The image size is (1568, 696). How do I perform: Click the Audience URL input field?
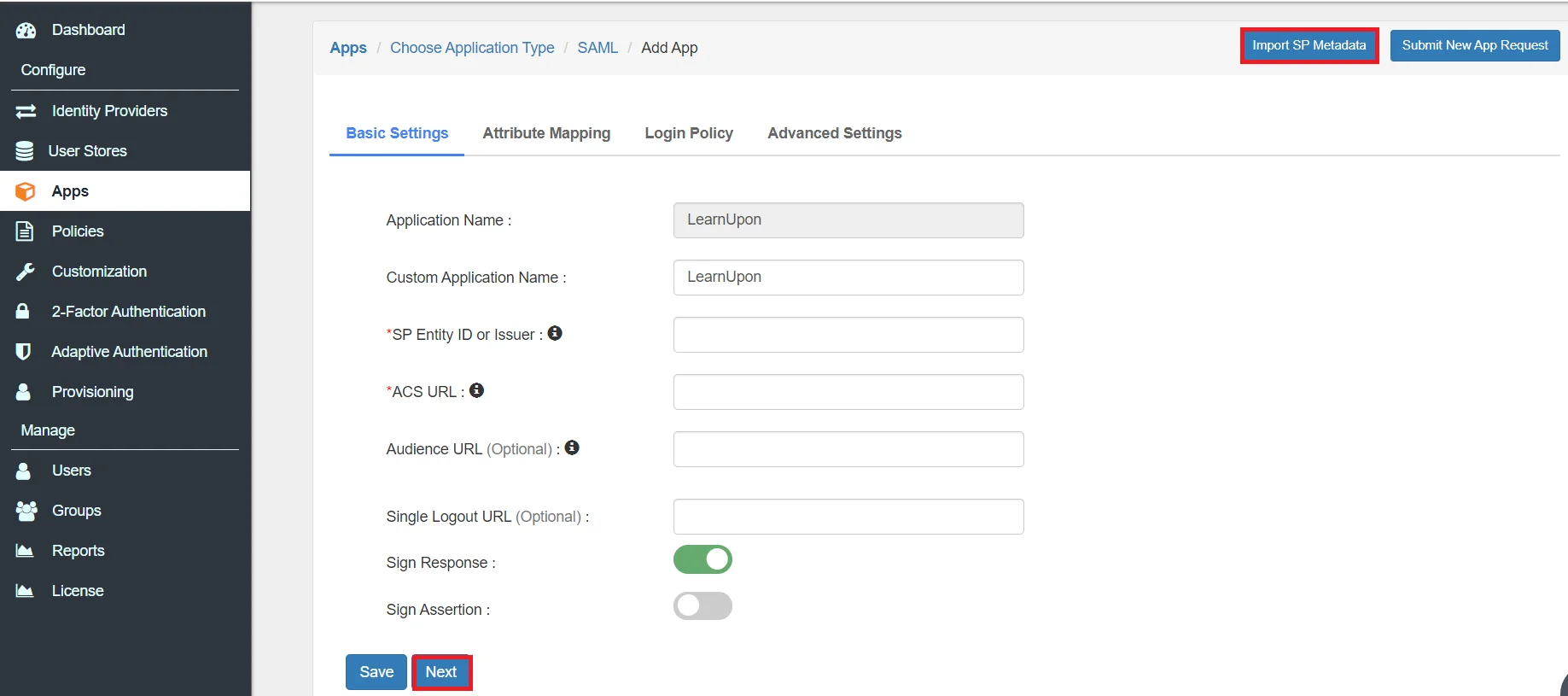[x=848, y=449]
